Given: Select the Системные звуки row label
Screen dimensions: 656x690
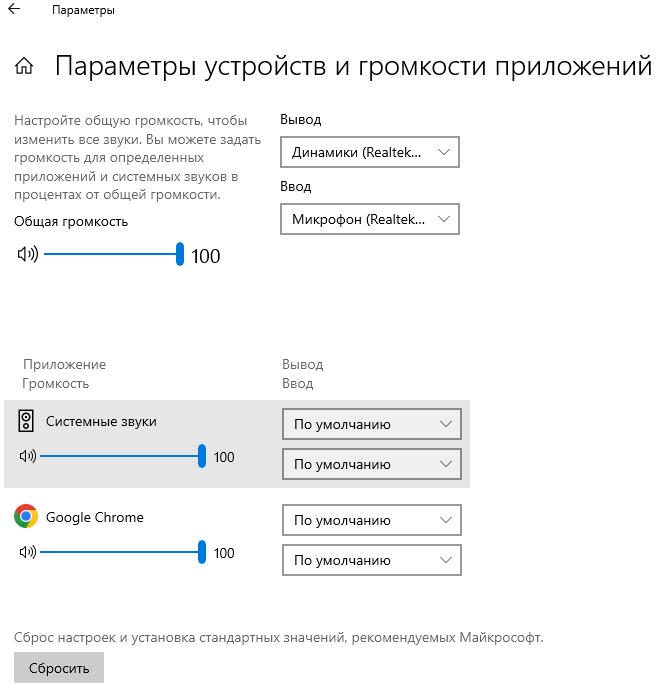Looking at the screenshot, I should click(101, 422).
